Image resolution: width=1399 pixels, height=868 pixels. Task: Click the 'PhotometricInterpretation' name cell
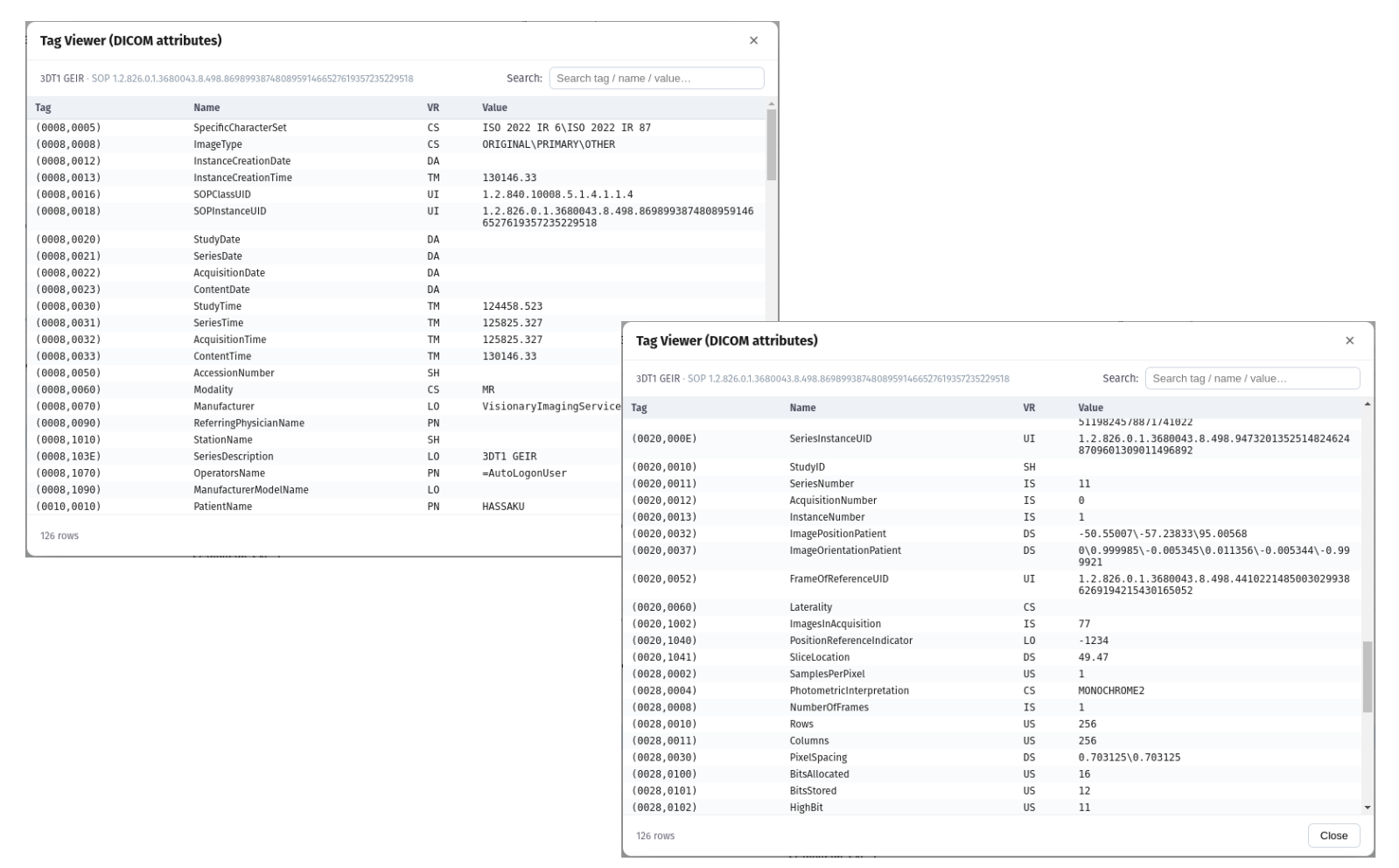click(x=849, y=690)
